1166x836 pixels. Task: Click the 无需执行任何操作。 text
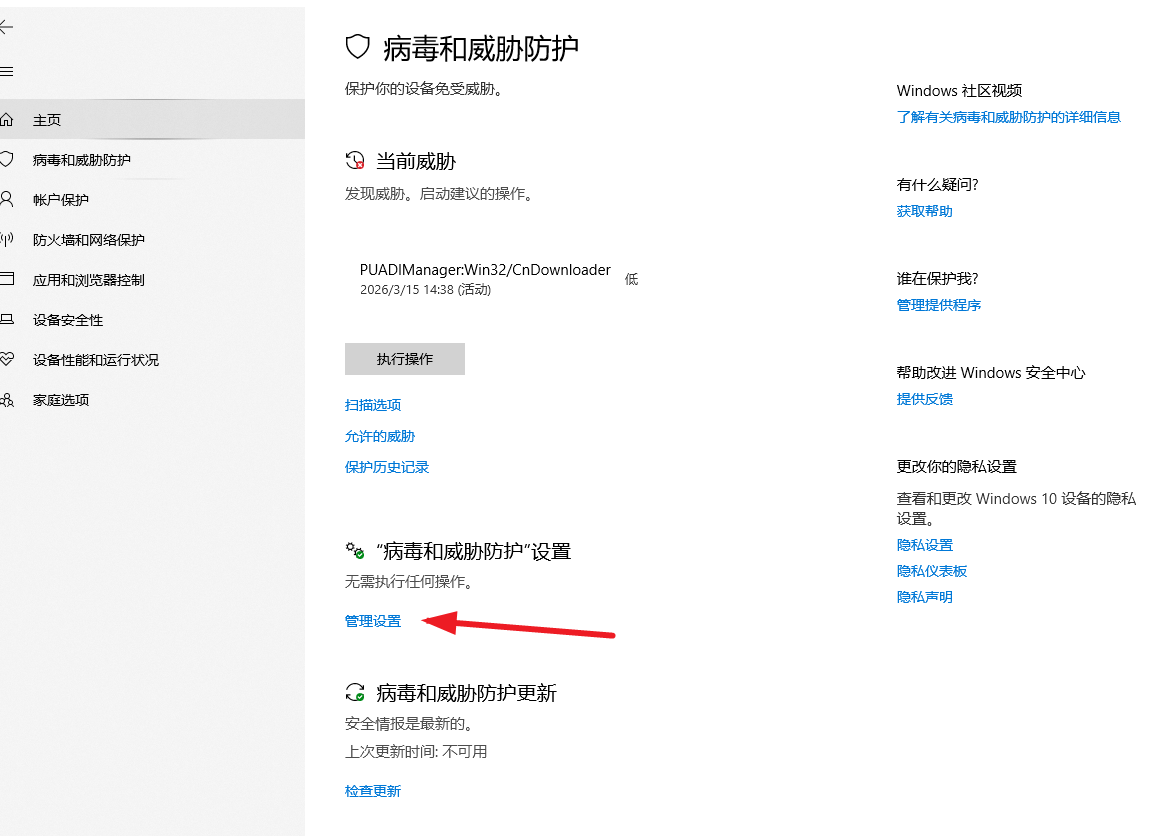(x=410, y=582)
